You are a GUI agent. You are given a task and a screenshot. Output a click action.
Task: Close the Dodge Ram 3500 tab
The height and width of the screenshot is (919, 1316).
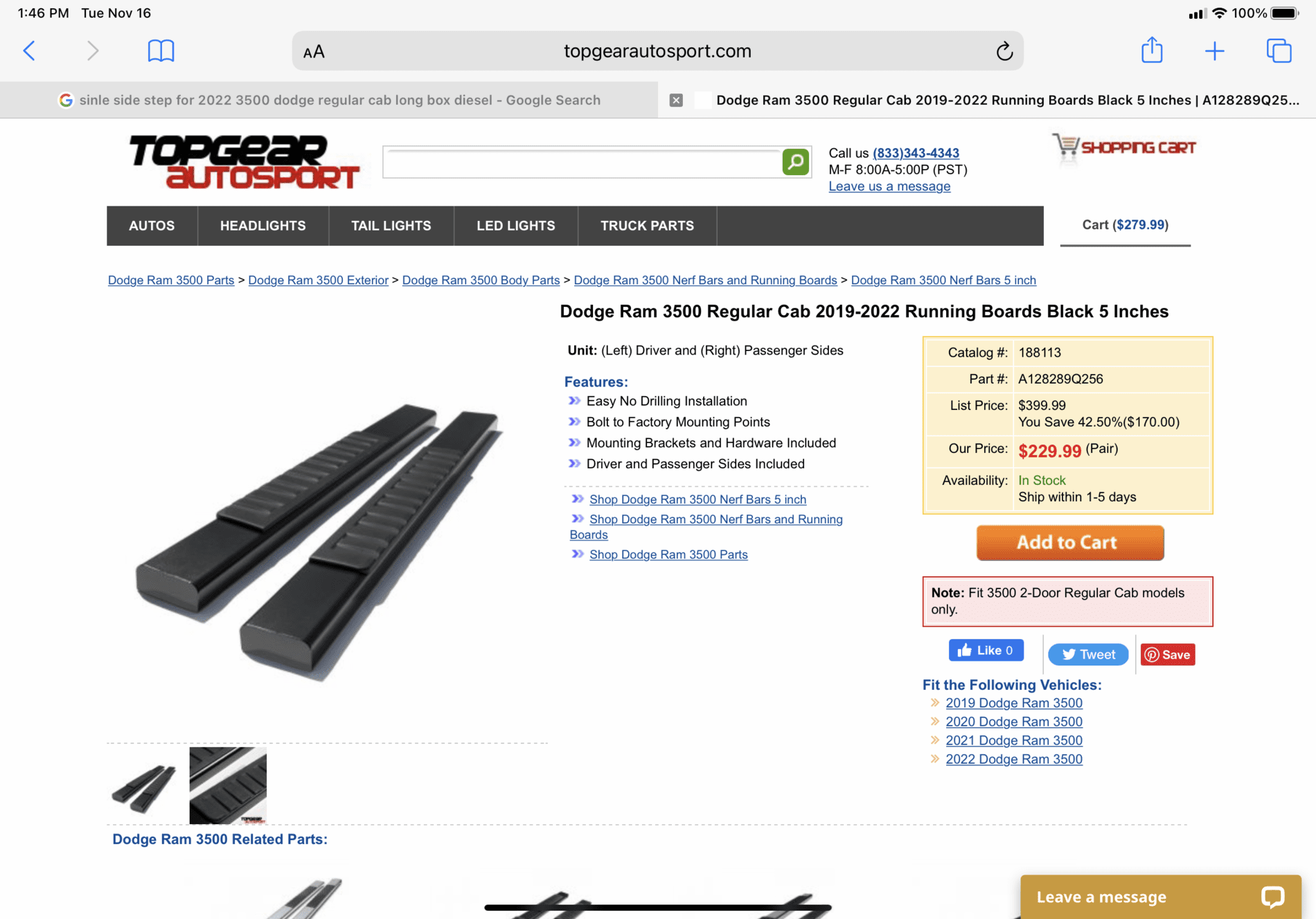pos(676,100)
